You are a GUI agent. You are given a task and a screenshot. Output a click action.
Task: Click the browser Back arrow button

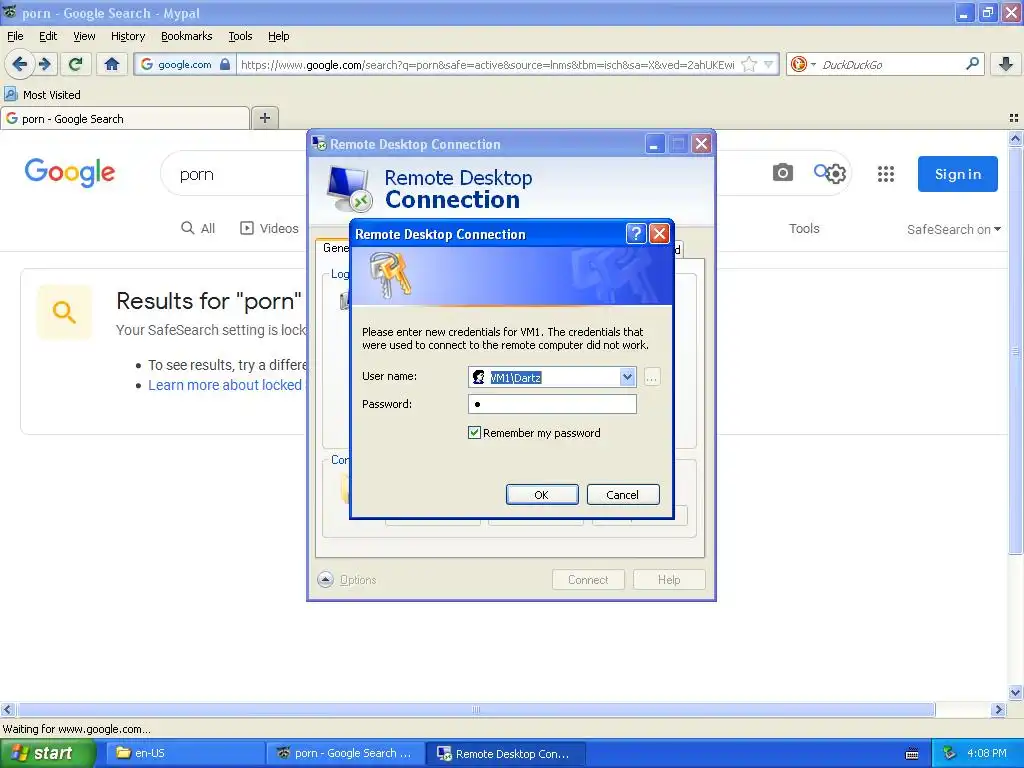point(19,64)
